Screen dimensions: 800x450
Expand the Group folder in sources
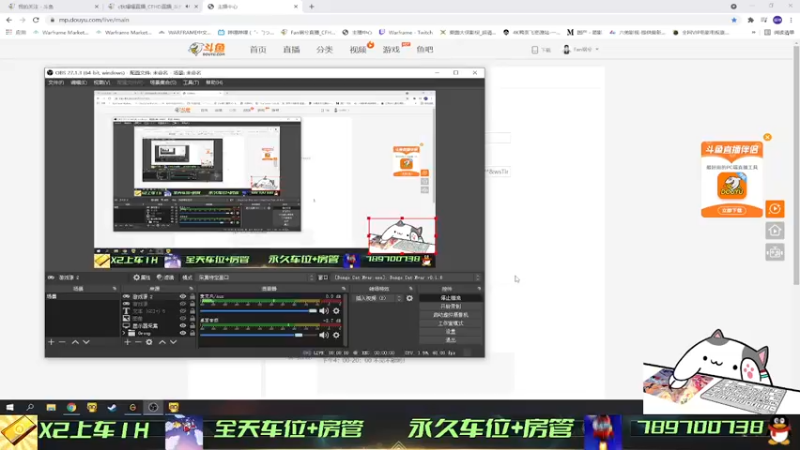(124, 333)
